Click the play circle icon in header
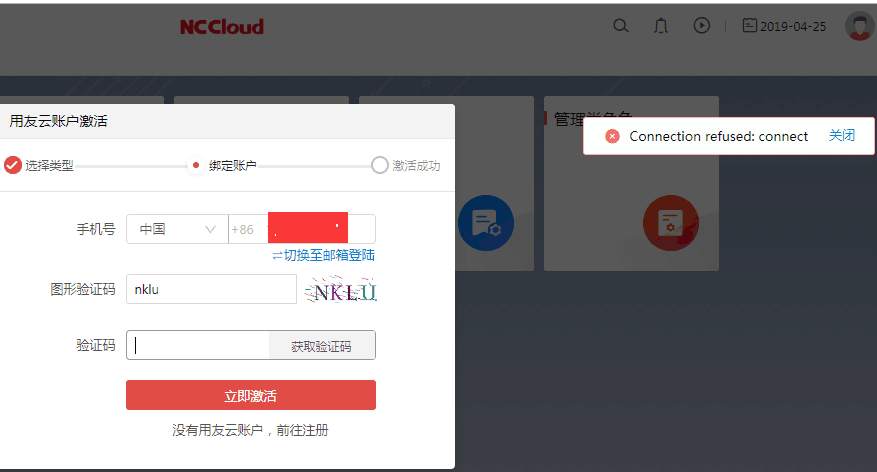Viewport: 877px width, 472px height. click(701, 25)
